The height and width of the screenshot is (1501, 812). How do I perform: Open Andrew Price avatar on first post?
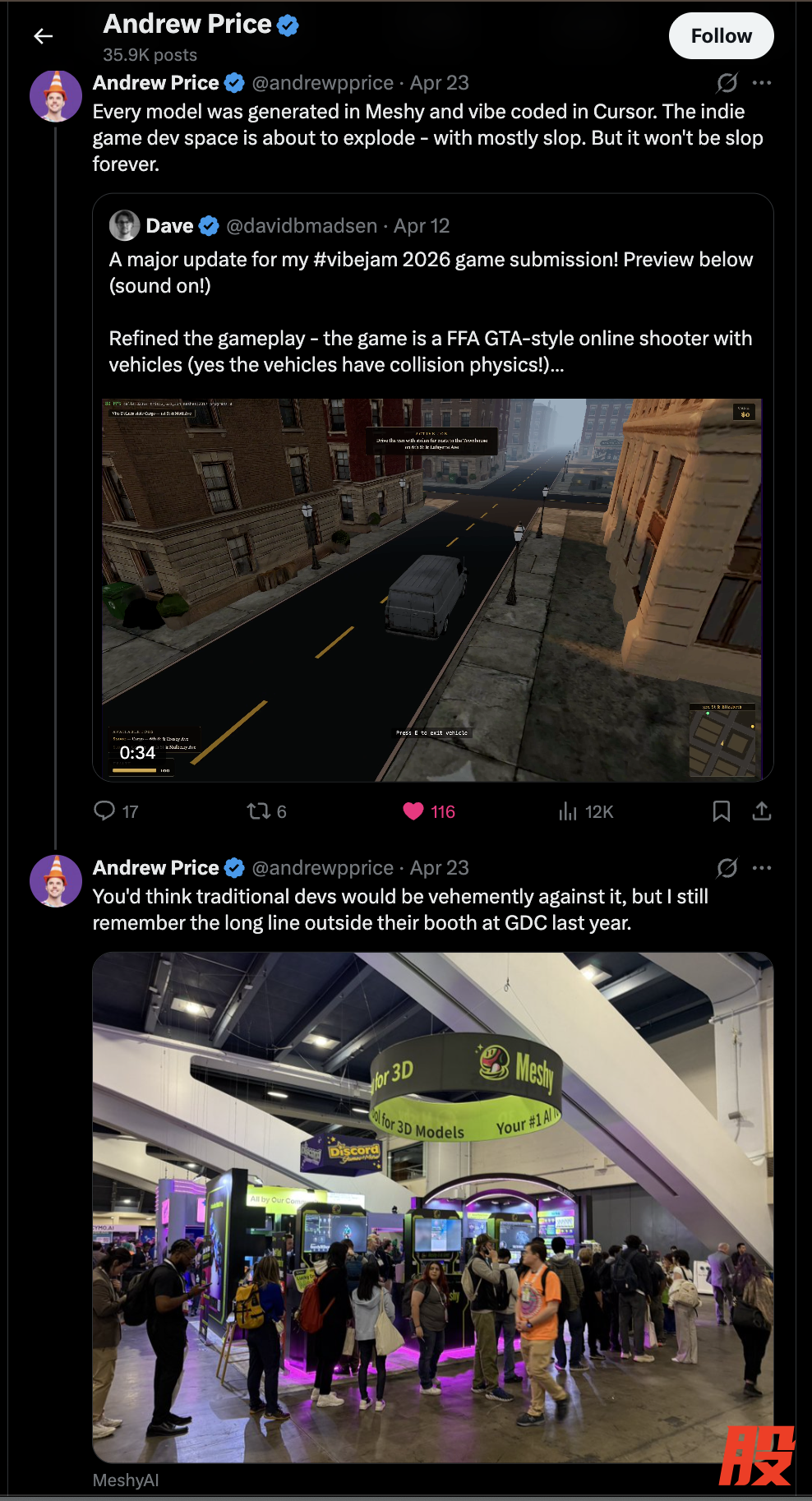point(56,96)
